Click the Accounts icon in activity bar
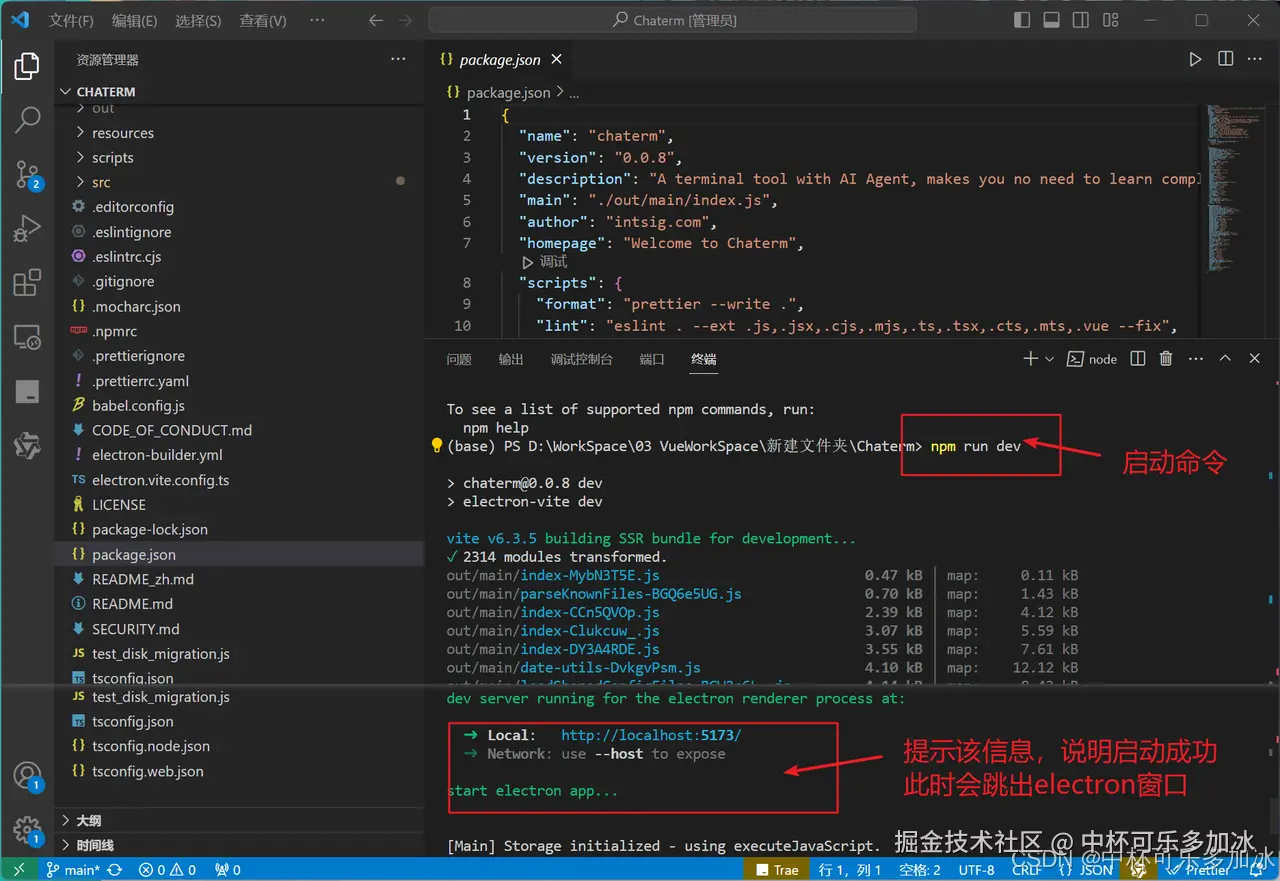 tap(27, 776)
